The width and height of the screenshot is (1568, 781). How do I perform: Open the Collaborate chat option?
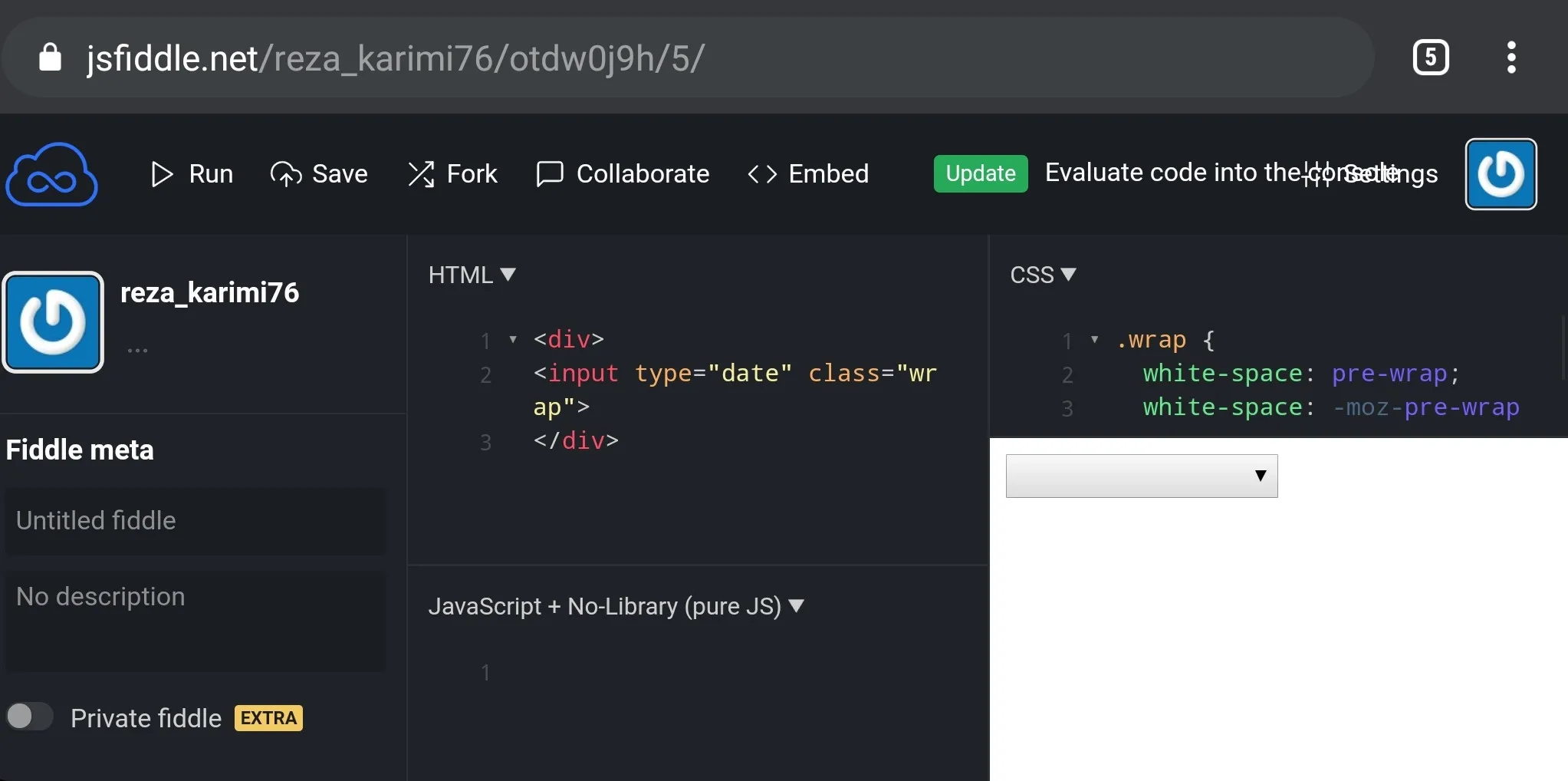[x=623, y=174]
